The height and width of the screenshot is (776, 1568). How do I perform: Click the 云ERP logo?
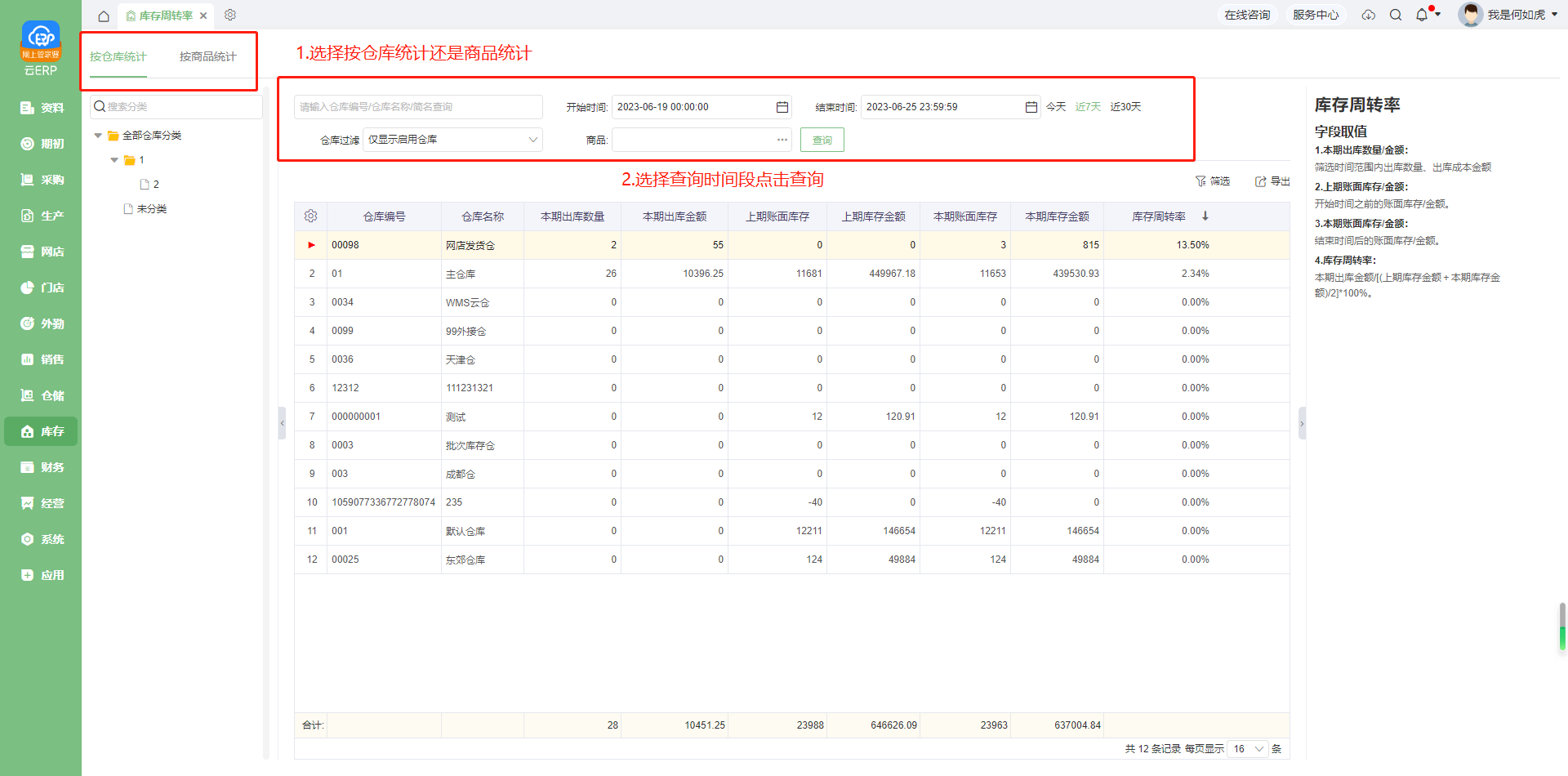click(x=41, y=48)
